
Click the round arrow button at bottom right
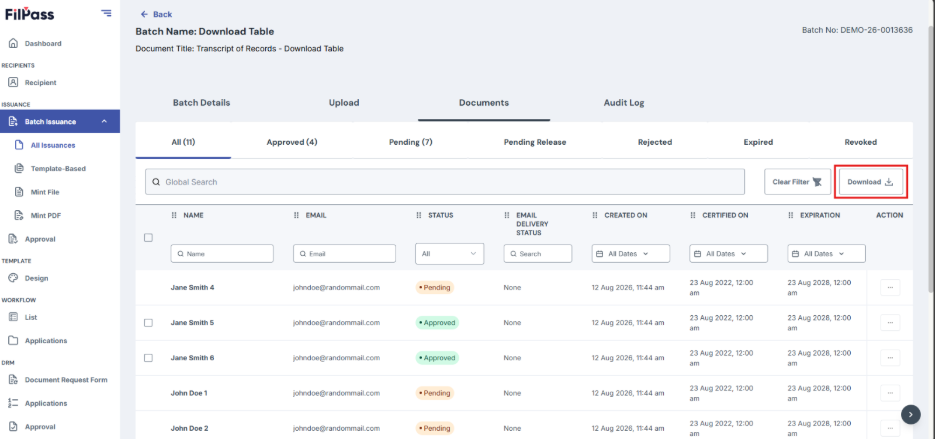(910, 414)
